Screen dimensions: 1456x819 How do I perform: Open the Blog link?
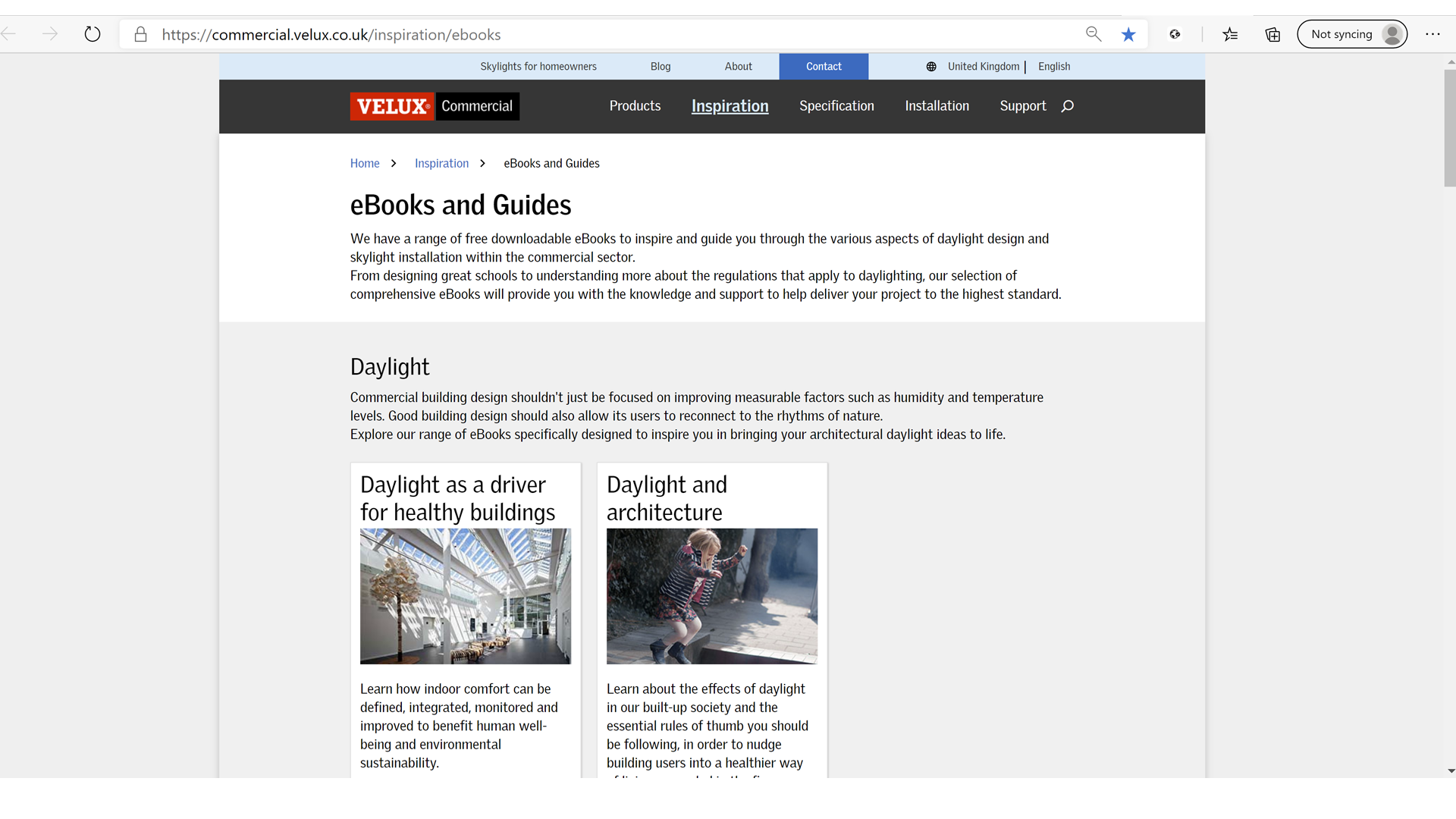pos(661,67)
